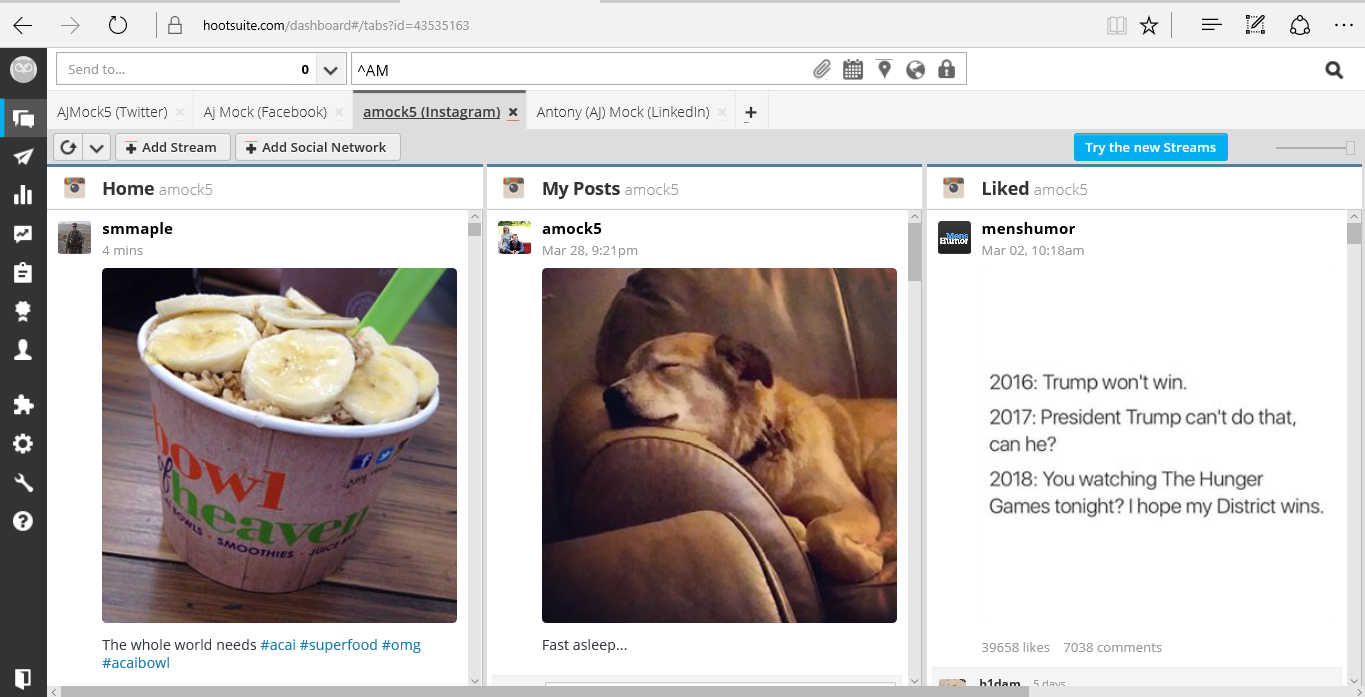Toggle the privacy lock icon in composer
This screenshot has width=1365, height=697.
click(946, 70)
